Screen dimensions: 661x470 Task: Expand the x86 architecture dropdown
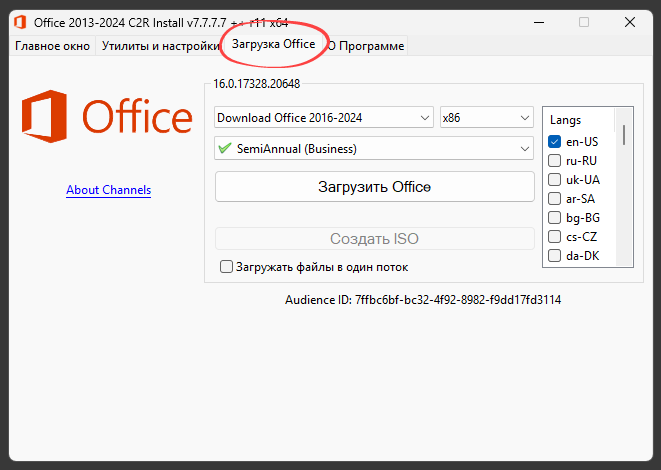(x=487, y=118)
